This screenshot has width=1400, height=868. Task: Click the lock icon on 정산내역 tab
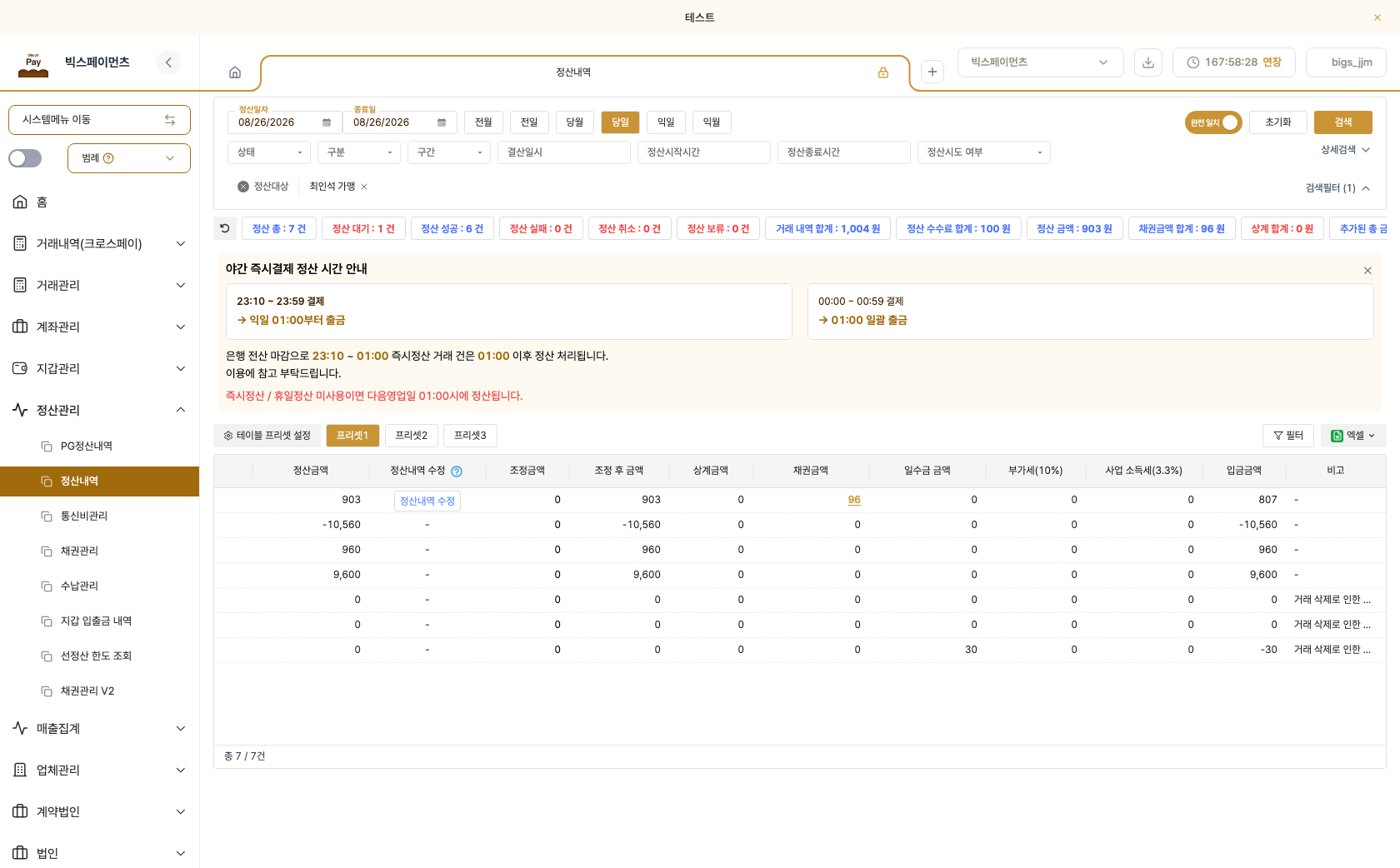click(882, 72)
